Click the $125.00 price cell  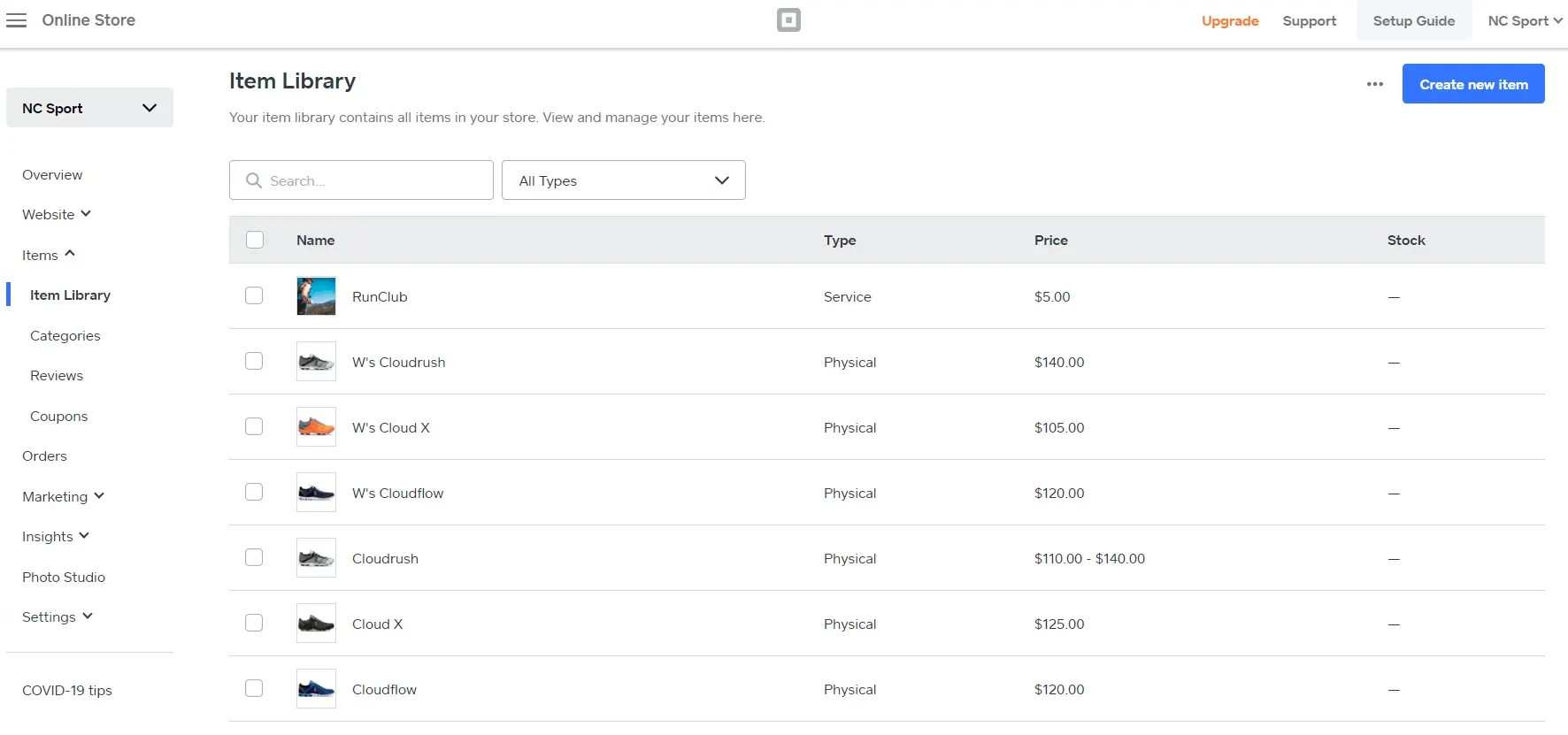pos(1059,624)
